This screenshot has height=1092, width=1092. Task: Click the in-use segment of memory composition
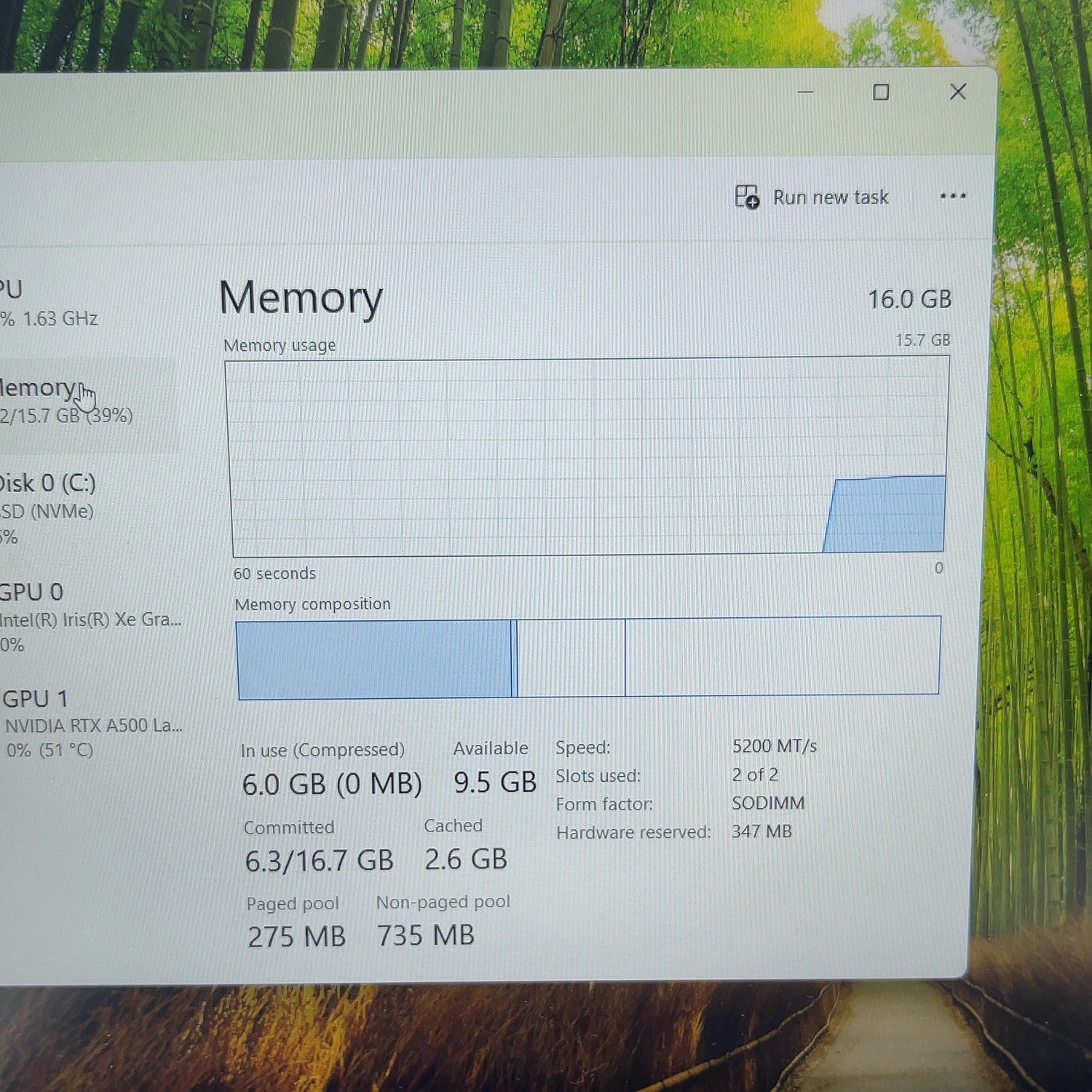[375, 660]
